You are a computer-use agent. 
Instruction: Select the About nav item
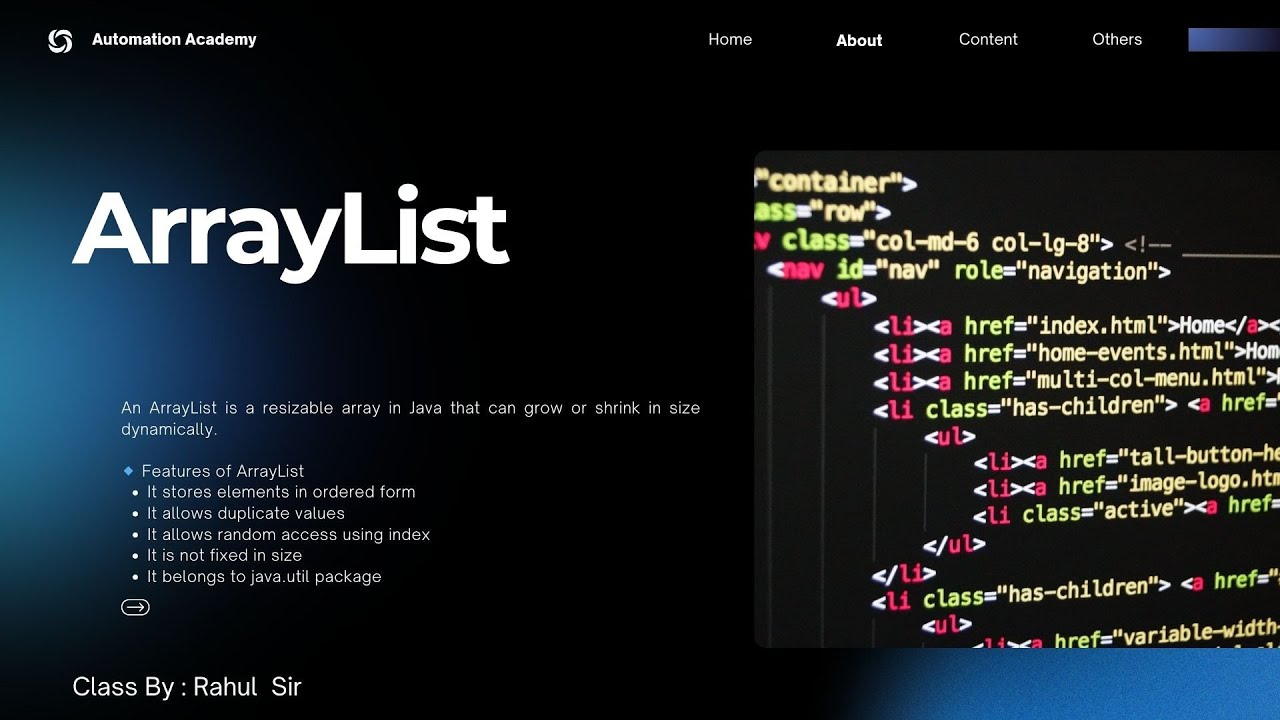pyautogui.click(x=859, y=40)
